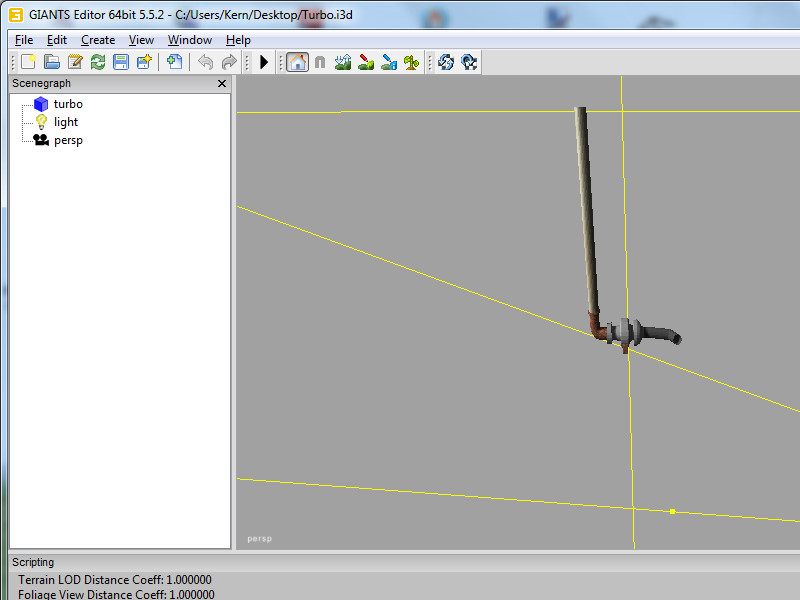Image resolution: width=800 pixels, height=600 pixels.
Task: Click the green reload arrows icon
Action: coord(98,62)
